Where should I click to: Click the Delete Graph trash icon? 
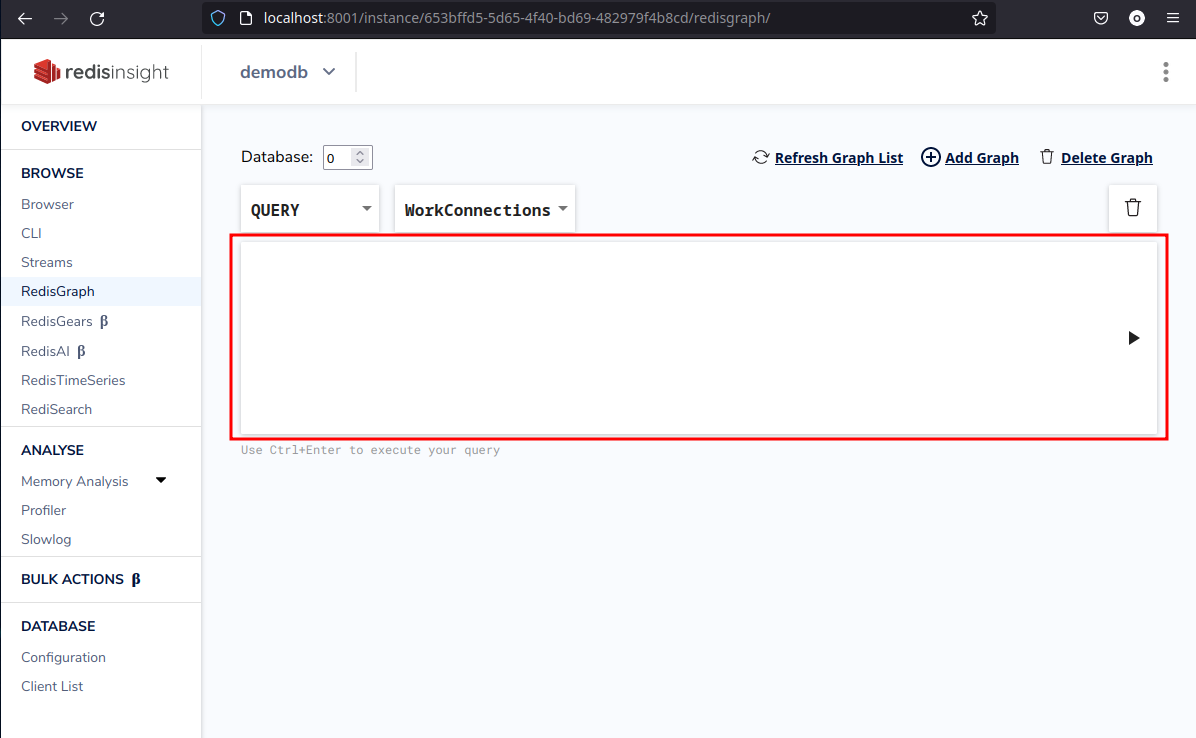point(1047,156)
